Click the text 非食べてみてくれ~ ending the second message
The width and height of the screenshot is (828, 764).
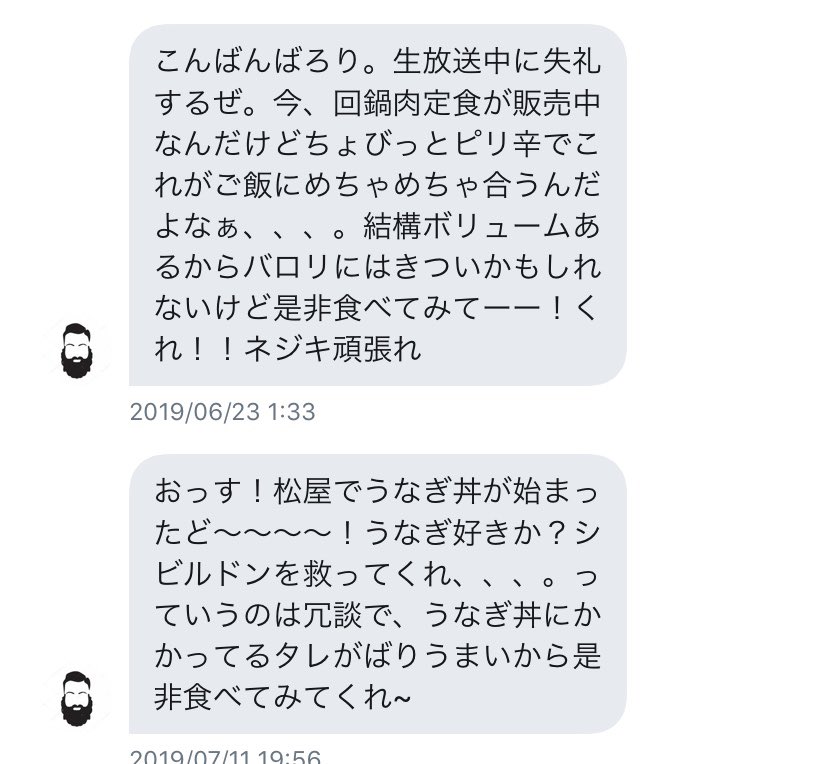tap(283, 697)
